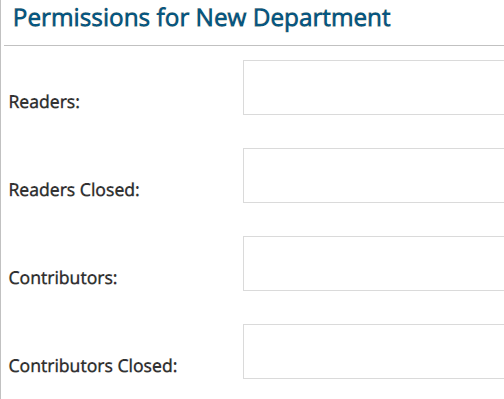Screen dimensions: 504x399
Task: Click the word Closed beside Readers
Action: click(x=110, y=190)
